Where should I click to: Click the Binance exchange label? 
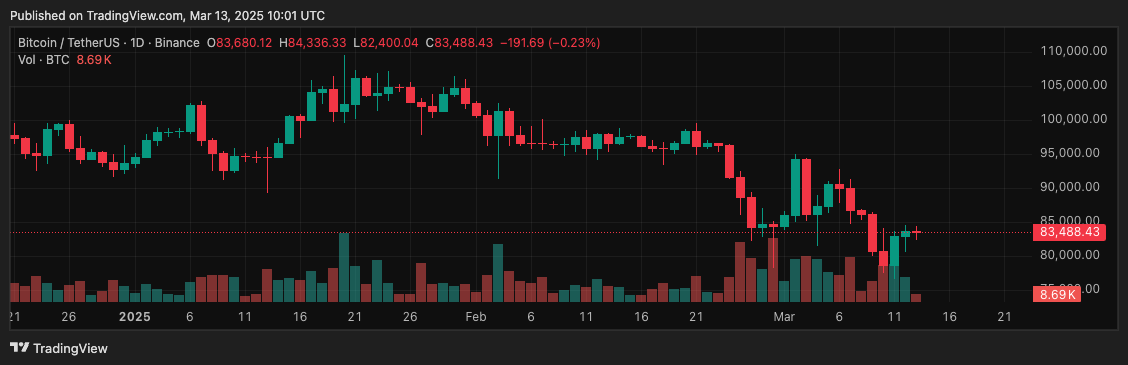(x=178, y=43)
